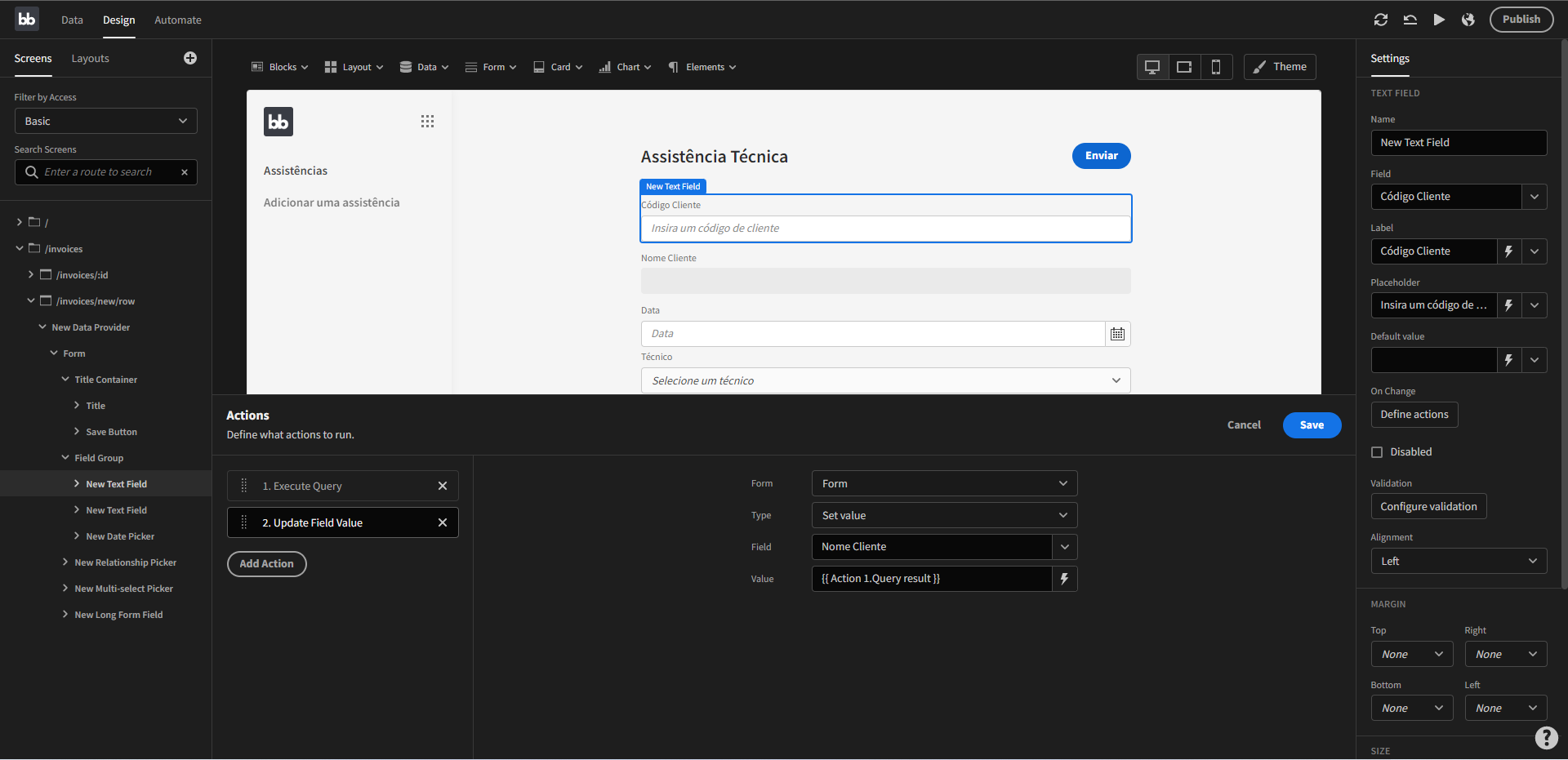
Task: Switch to tablet preview mode
Action: tap(1184, 66)
